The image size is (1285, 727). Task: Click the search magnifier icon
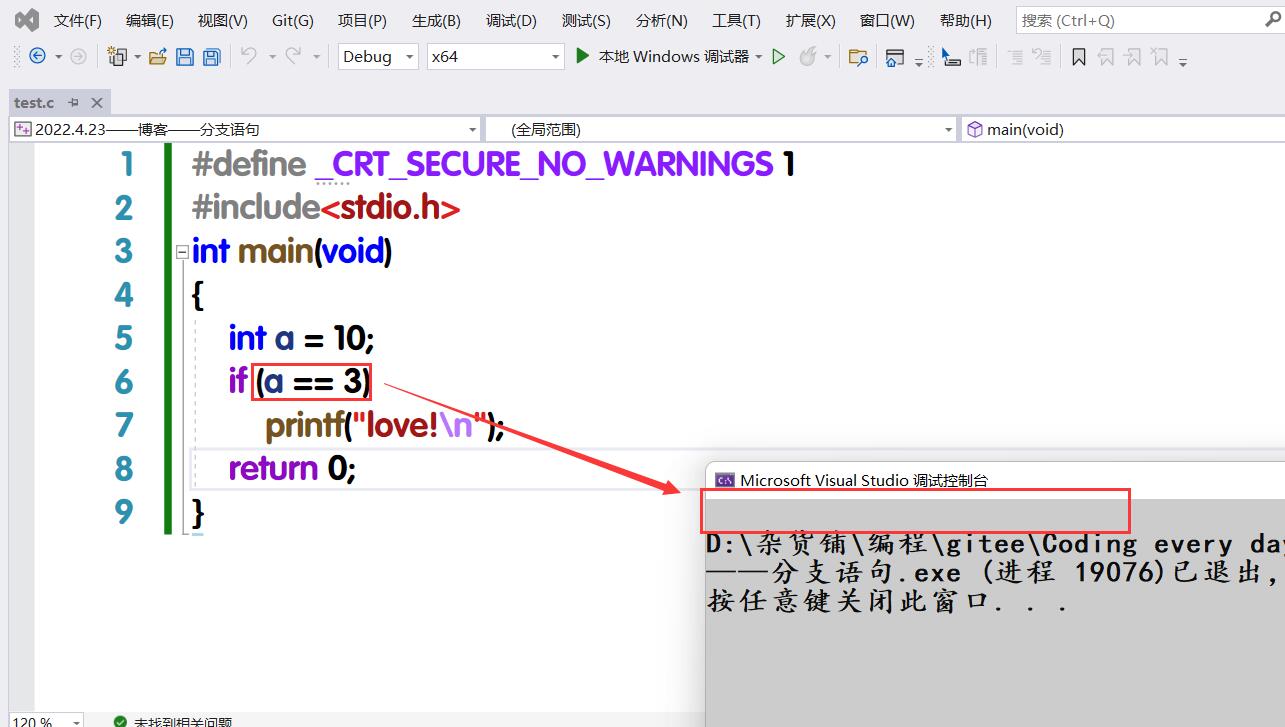(1273, 20)
